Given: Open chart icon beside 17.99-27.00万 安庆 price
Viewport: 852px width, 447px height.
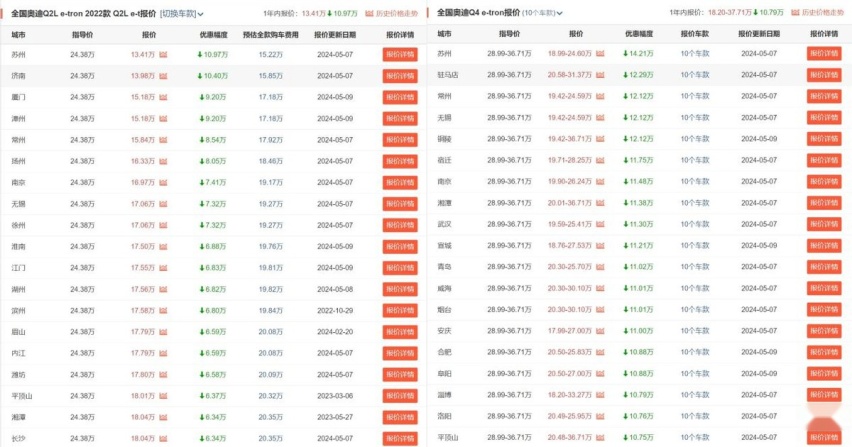Looking at the screenshot, I should (600, 331).
